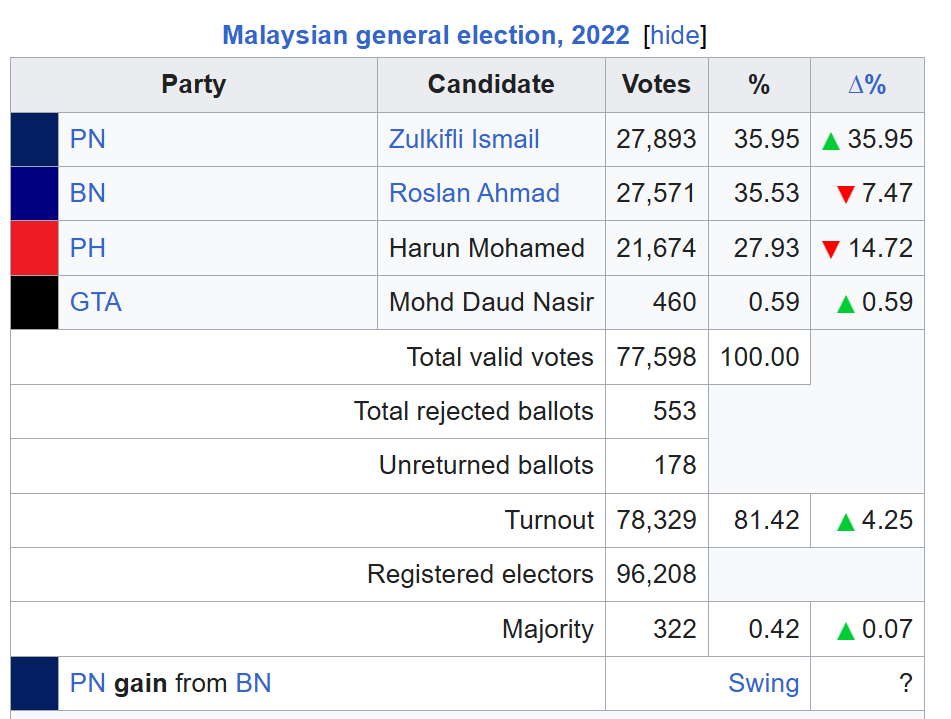Viewport: 951px width, 719px height.
Task: Click BN link in the gain summary row
Action: click(x=254, y=683)
